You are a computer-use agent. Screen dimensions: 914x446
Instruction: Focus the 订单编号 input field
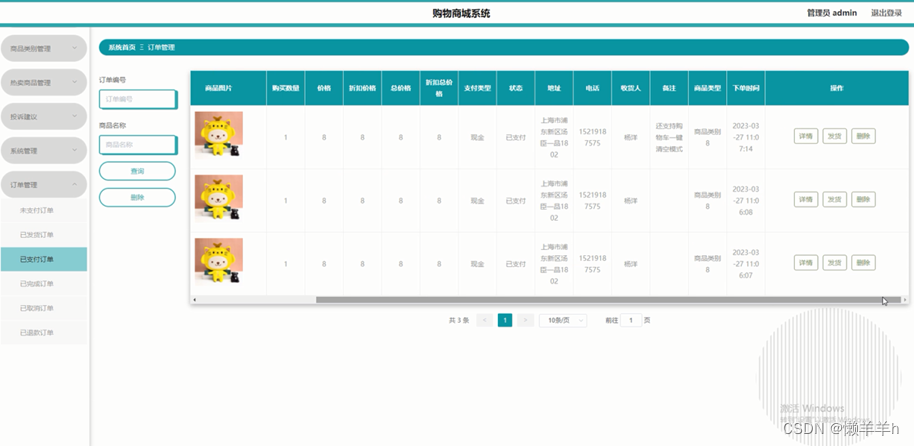(x=138, y=99)
